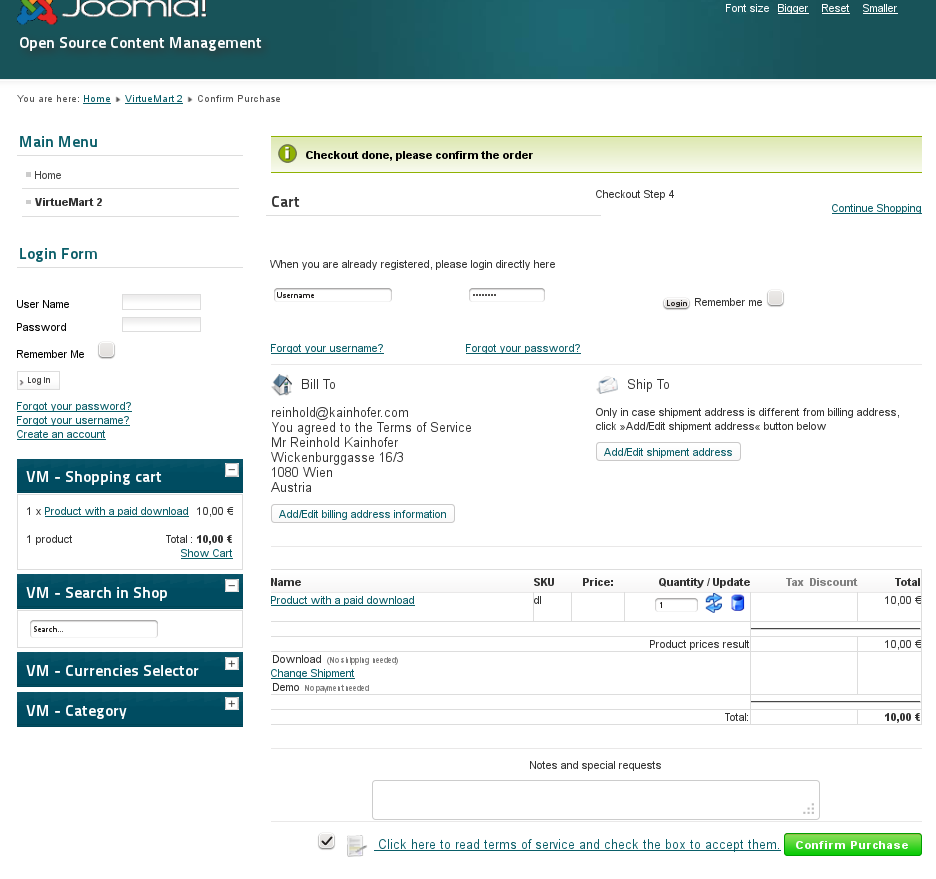Image resolution: width=936 pixels, height=879 pixels.
Task: Open Show Cart link
Action: click(207, 553)
